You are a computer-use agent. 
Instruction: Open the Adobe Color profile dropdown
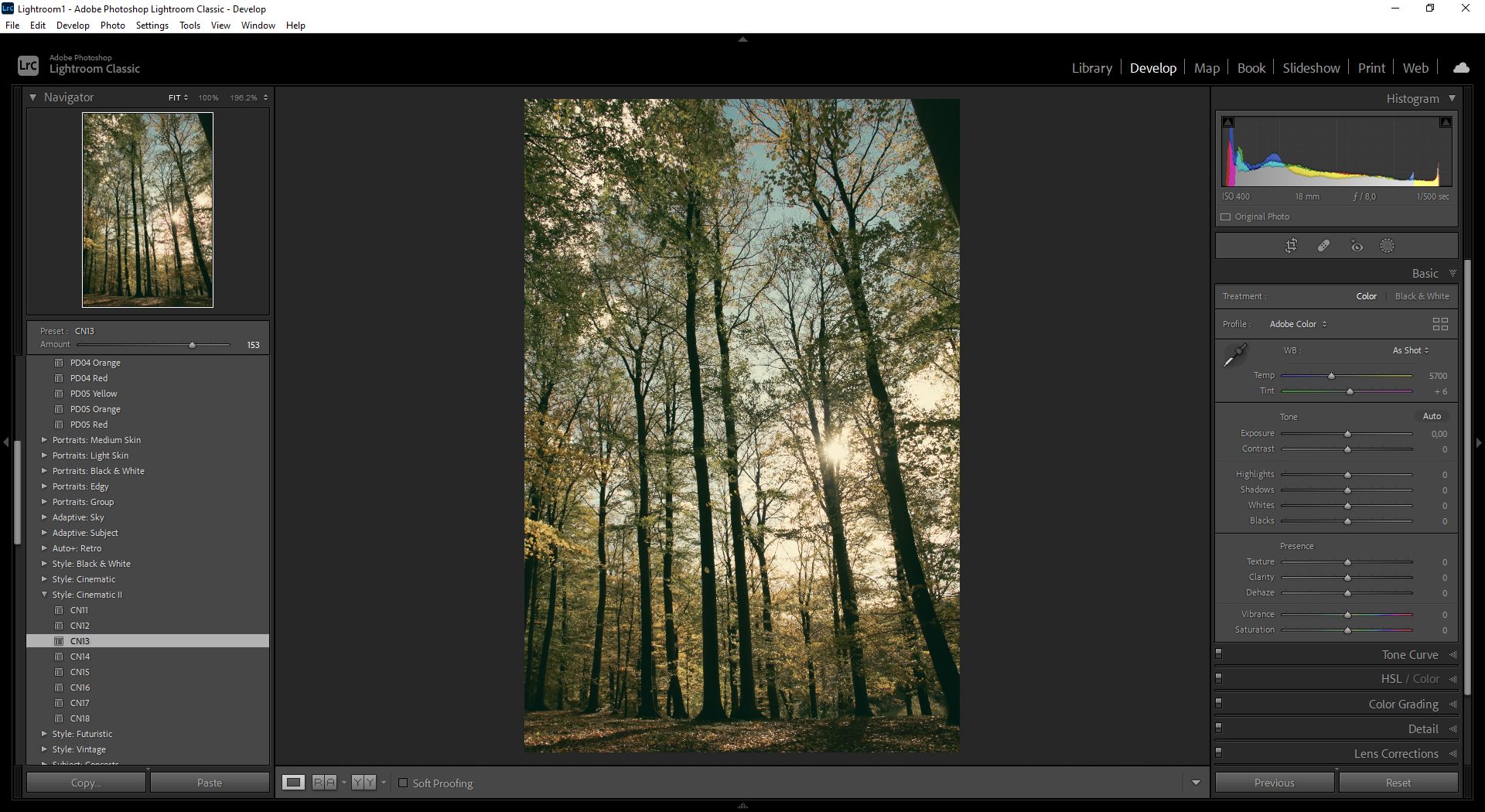pyautogui.click(x=1297, y=324)
